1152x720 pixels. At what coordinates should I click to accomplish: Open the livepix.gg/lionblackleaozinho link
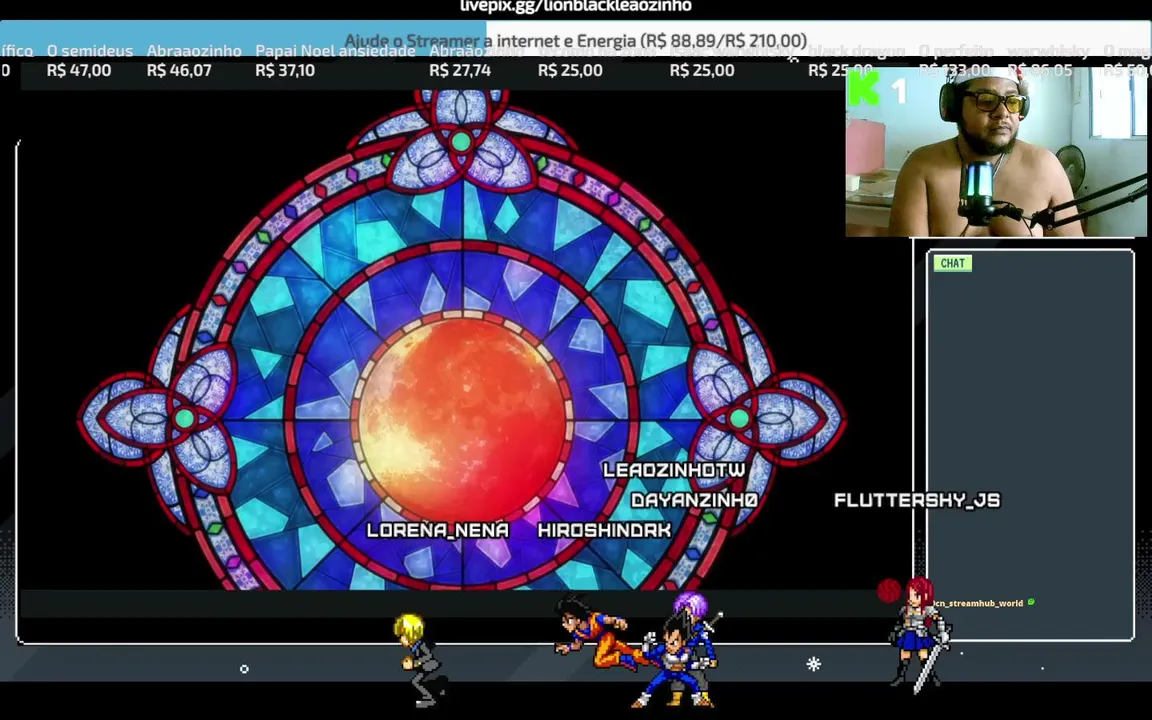(575, 7)
